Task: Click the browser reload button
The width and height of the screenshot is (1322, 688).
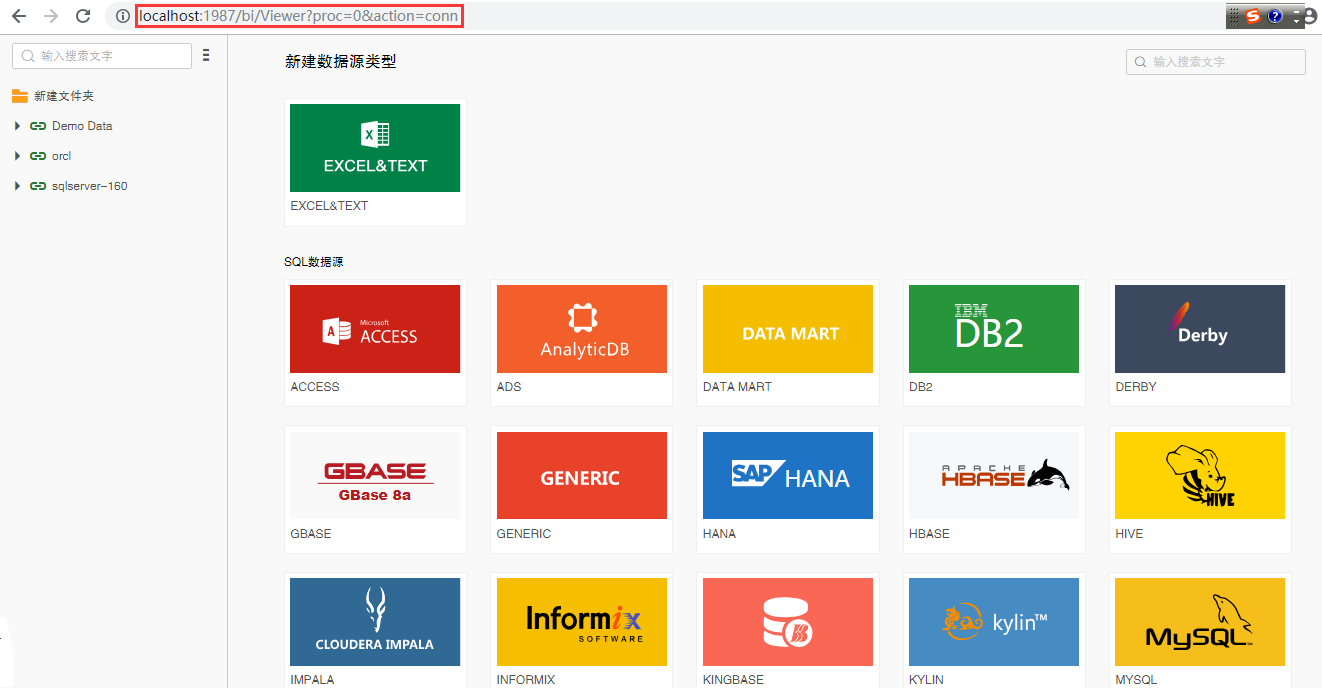Action: coord(84,16)
